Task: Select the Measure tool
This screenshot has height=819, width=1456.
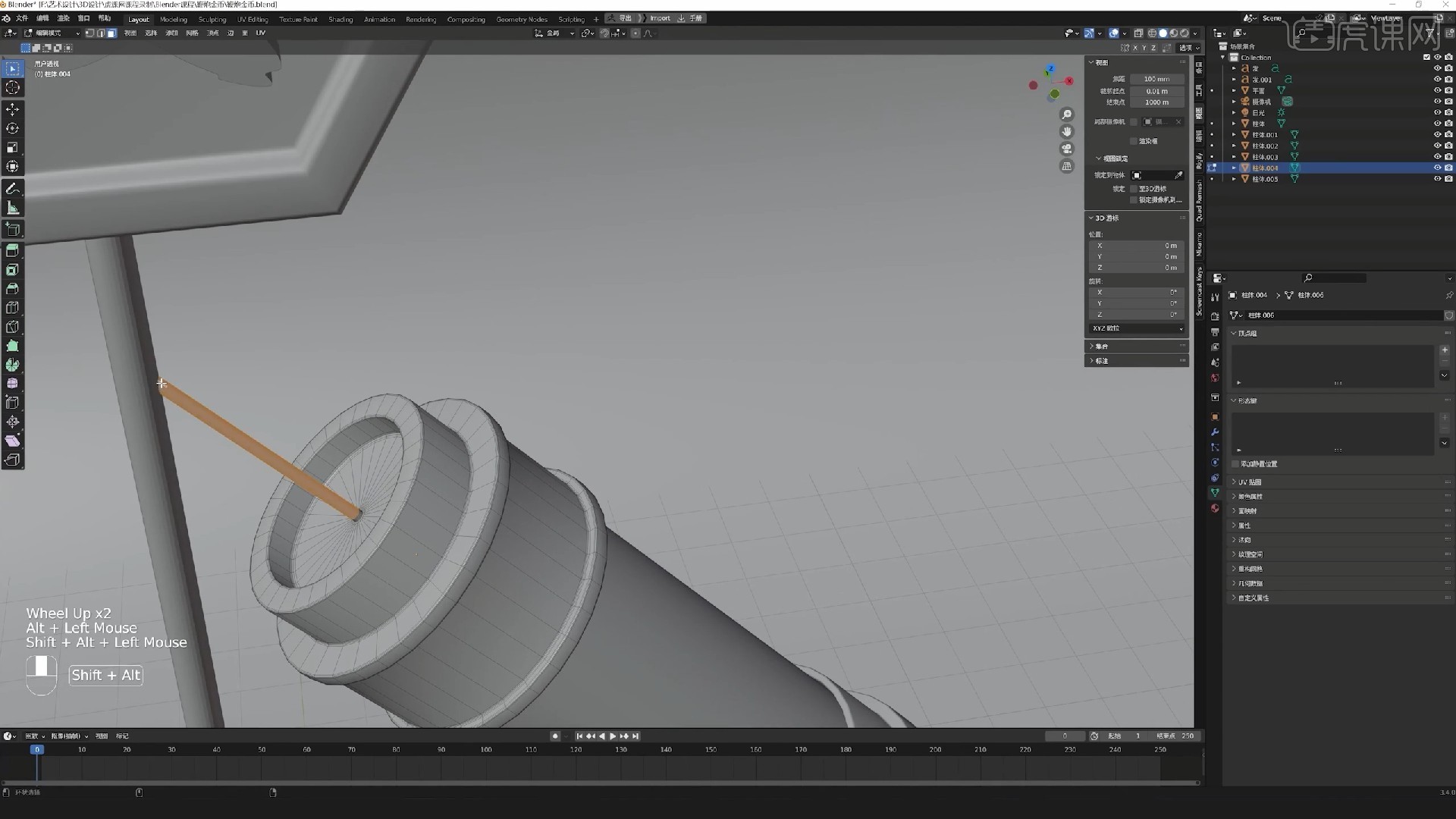Action: click(x=13, y=208)
